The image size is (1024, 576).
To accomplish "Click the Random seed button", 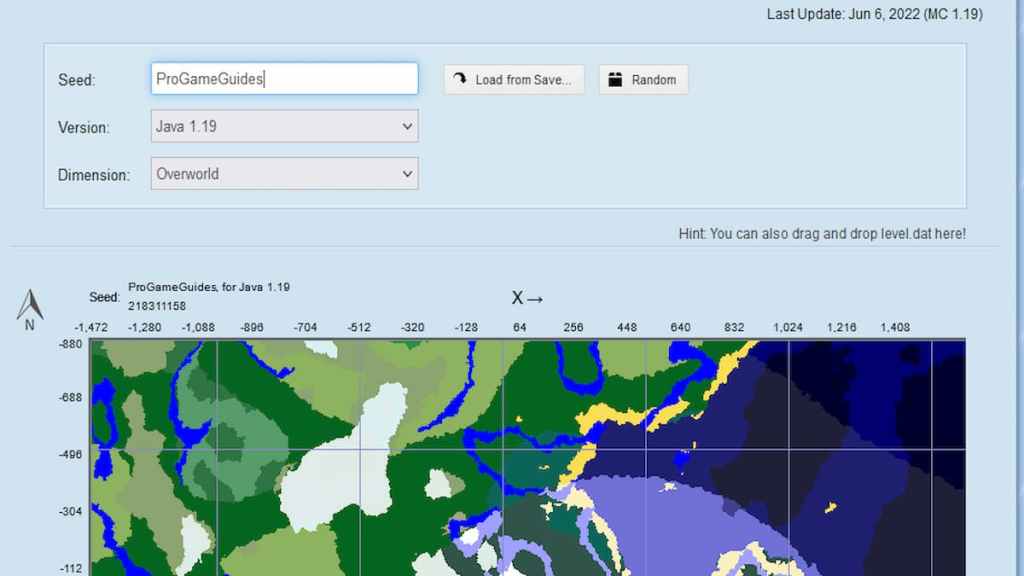I will [x=642, y=79].
